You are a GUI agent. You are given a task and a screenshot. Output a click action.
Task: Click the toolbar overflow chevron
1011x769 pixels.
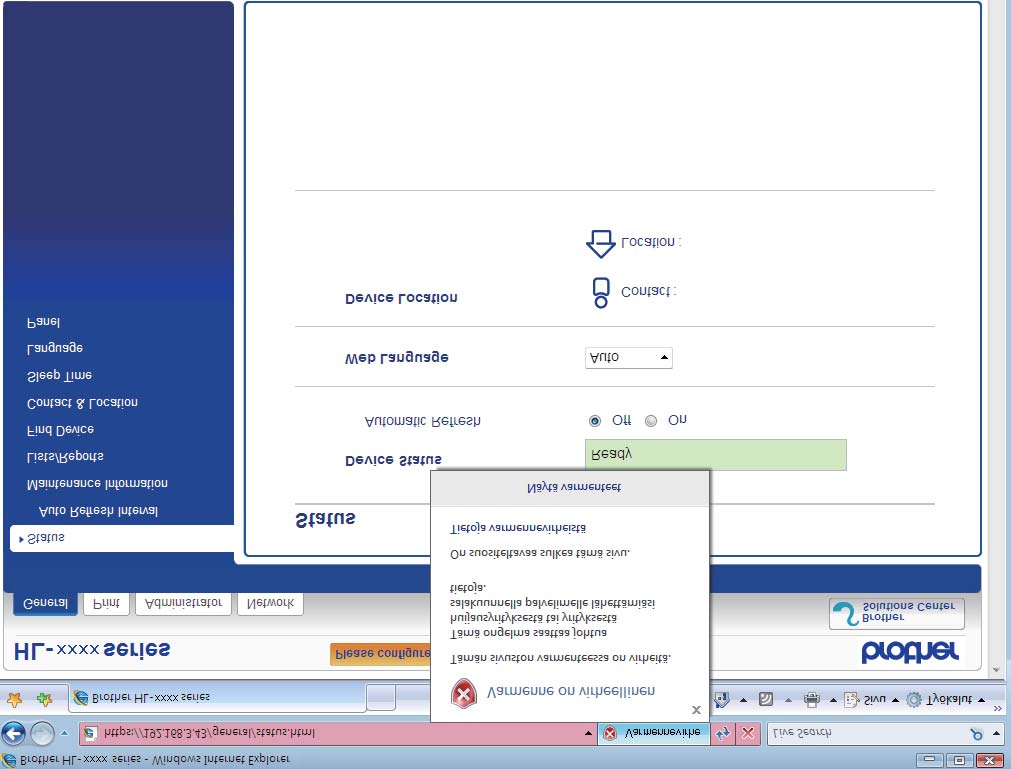point(998,708)
